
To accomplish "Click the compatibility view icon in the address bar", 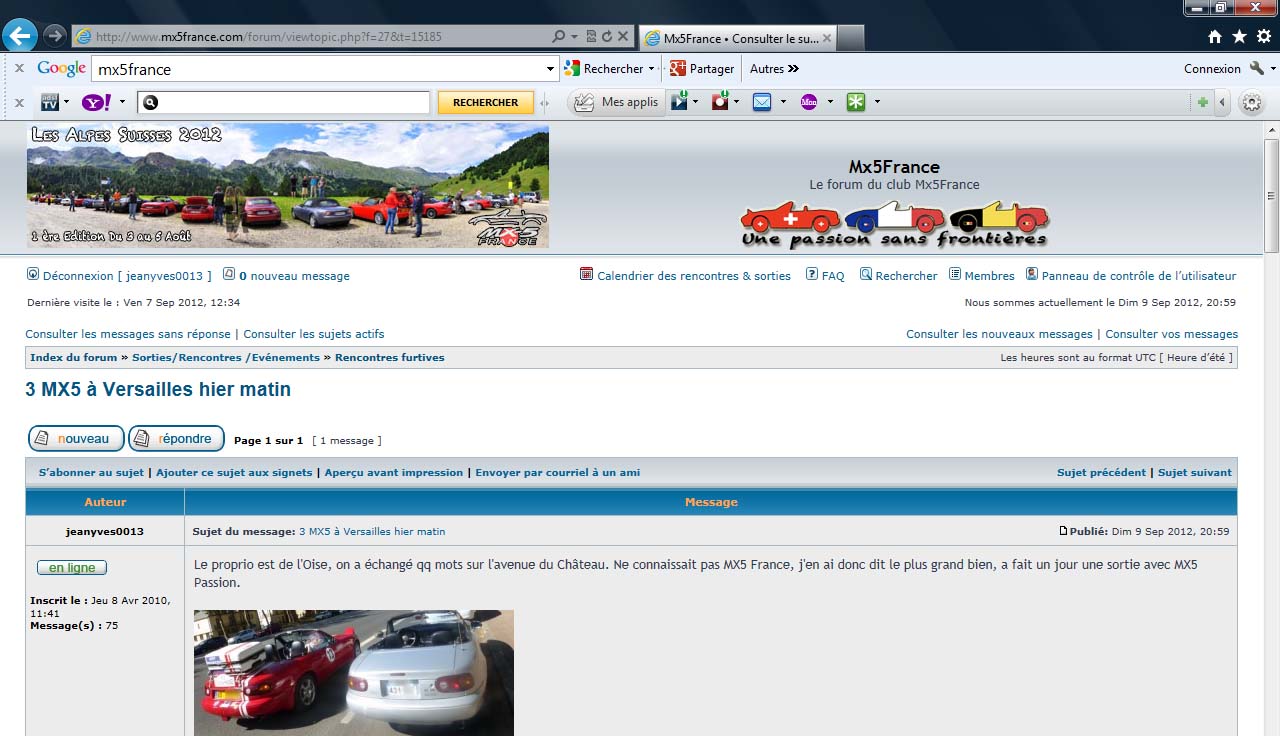I will click(591, 36).
